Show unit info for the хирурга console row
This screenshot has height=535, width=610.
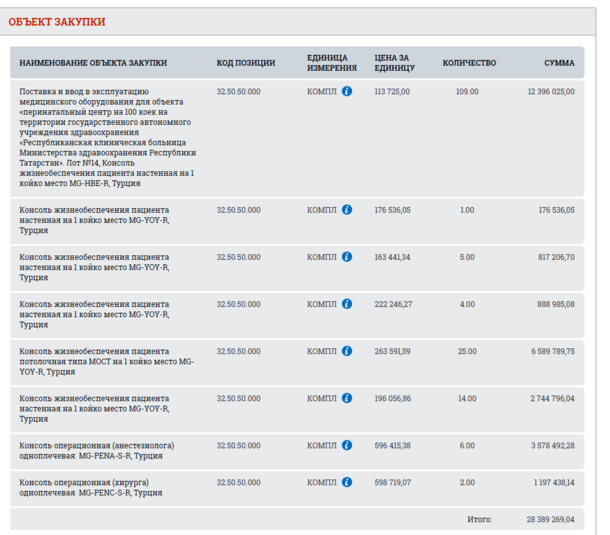coord(347,482)
